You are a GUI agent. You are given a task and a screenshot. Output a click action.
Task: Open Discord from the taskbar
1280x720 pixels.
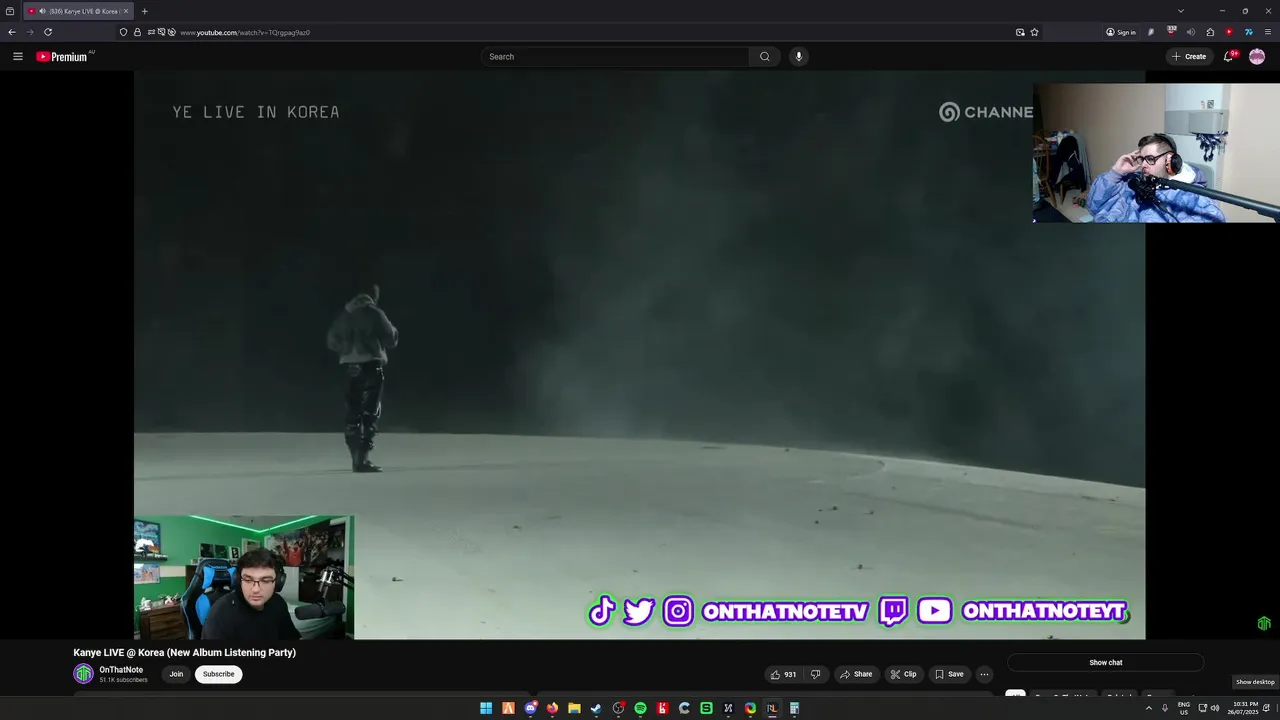[530, 708]
